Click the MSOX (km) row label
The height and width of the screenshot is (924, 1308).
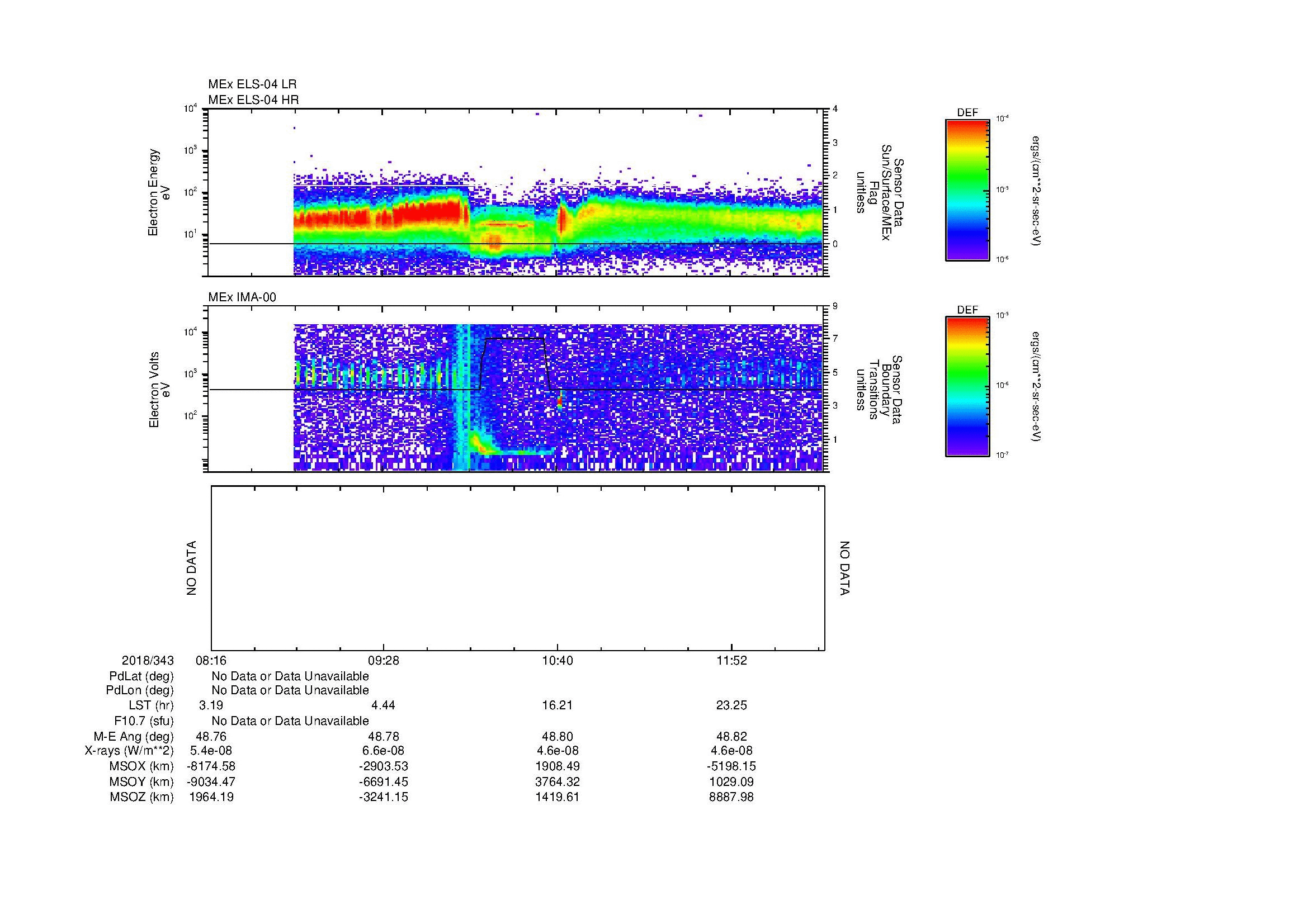click(x=142, y=767)
